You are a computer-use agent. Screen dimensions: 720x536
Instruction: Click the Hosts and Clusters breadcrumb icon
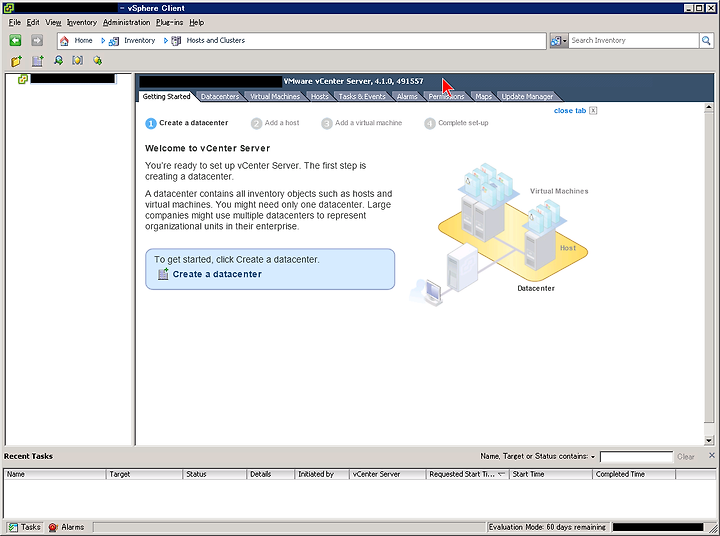176,41
